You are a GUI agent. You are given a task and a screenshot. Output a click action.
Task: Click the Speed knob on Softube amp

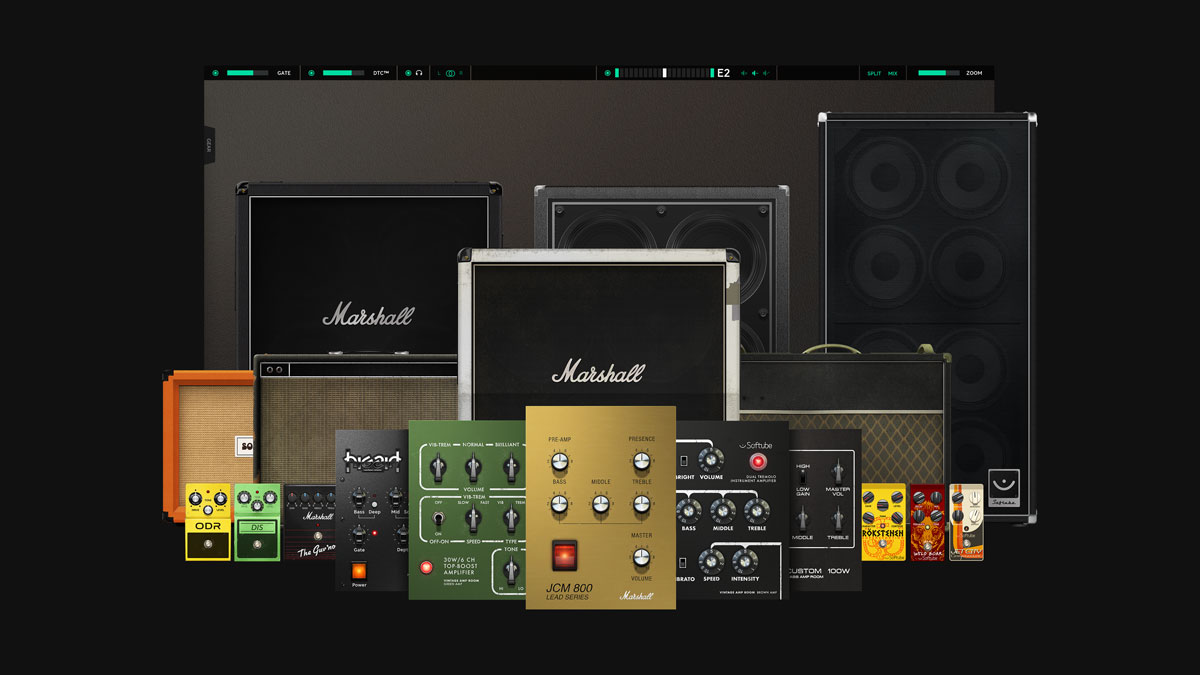tap(711, 561)
